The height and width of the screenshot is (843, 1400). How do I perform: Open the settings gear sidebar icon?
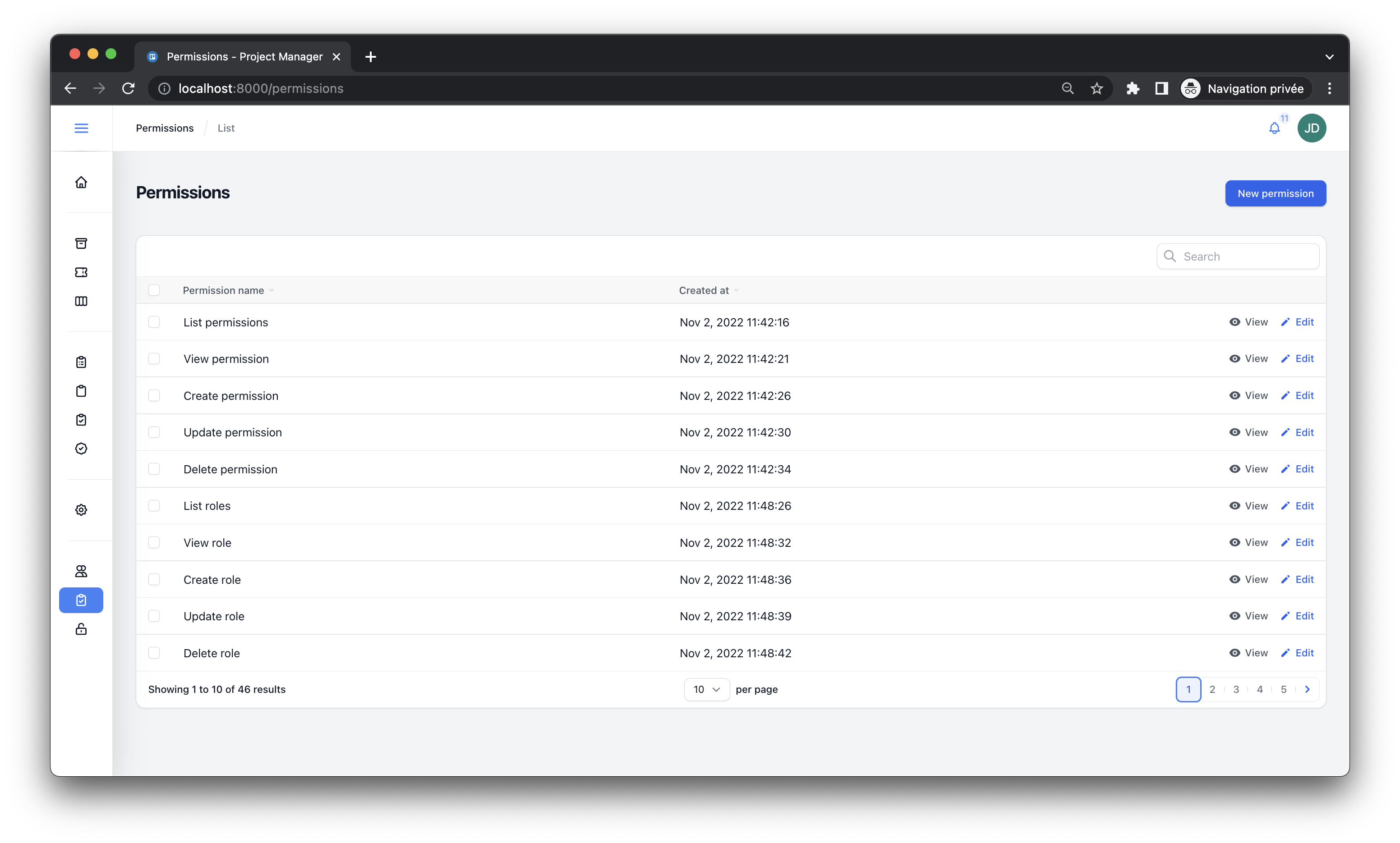point(81,509)
